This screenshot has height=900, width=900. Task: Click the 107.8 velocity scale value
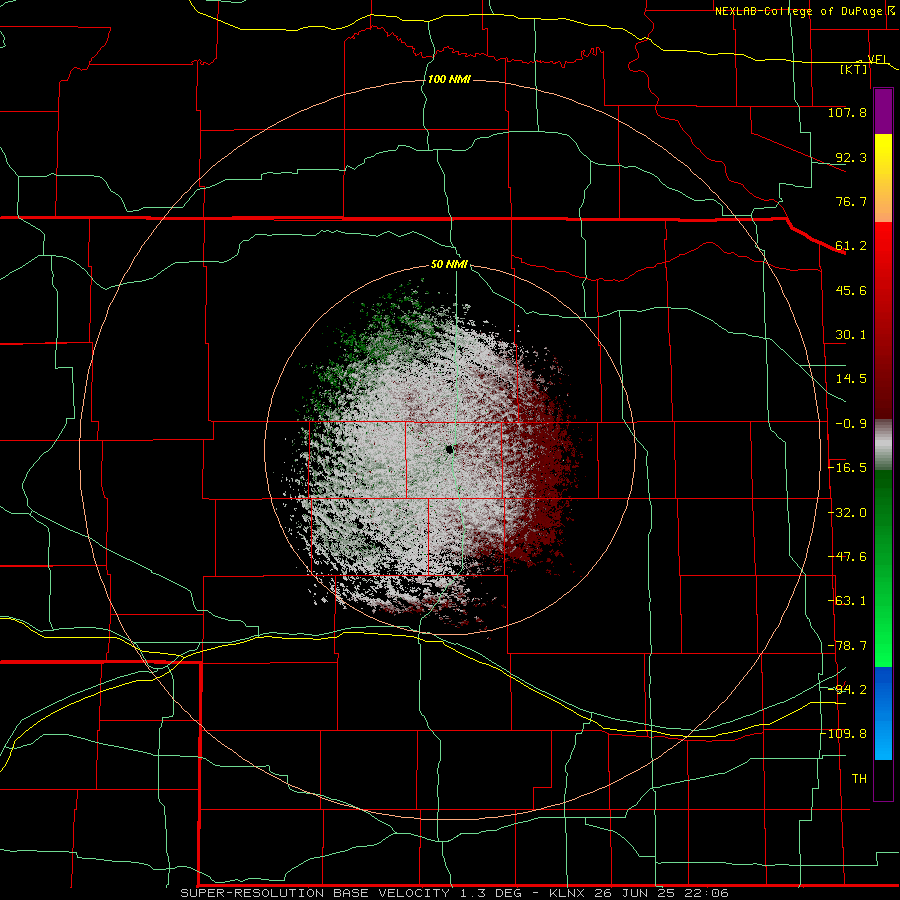847,112
